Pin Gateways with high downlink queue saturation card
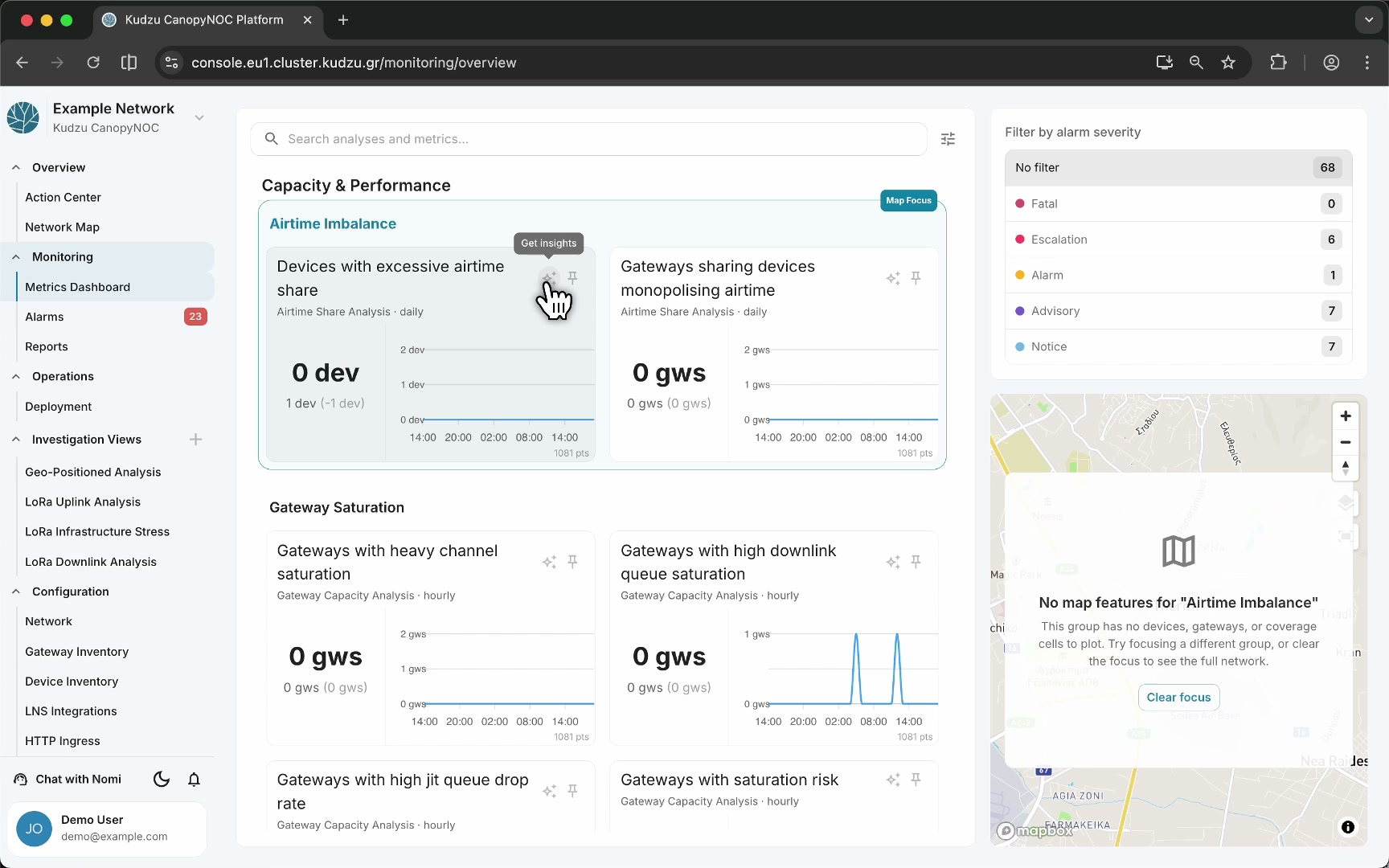 [916, 562]
